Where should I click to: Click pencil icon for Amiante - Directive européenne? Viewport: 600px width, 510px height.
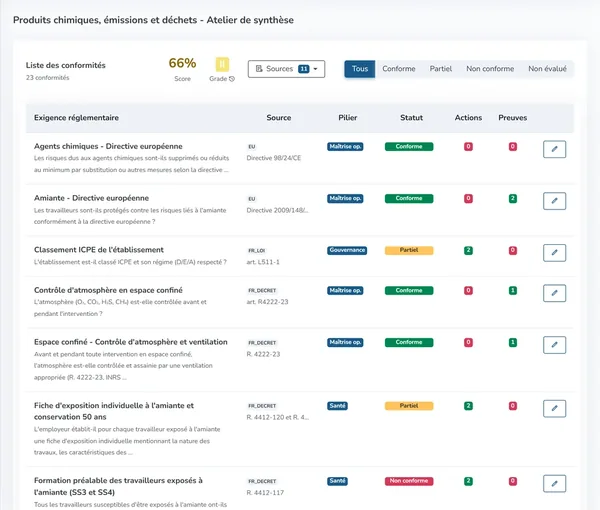click(554, 201)
